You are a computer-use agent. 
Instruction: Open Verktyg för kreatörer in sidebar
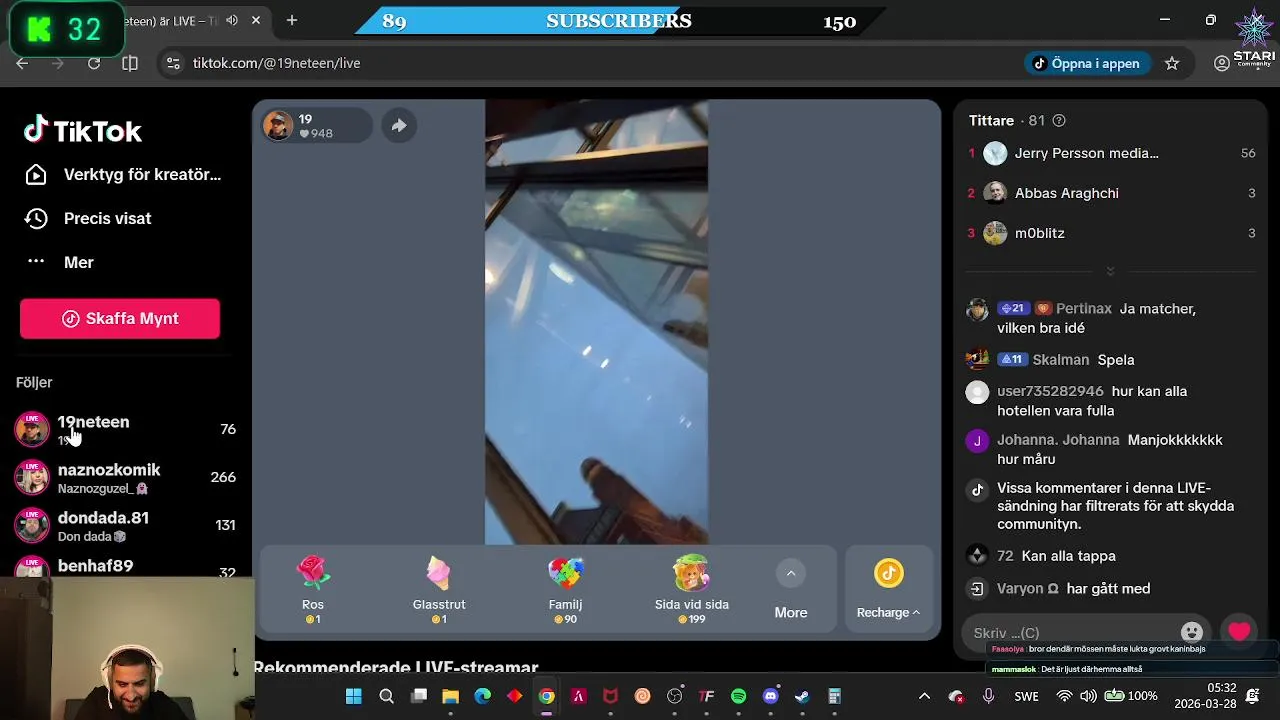point(122,174)
